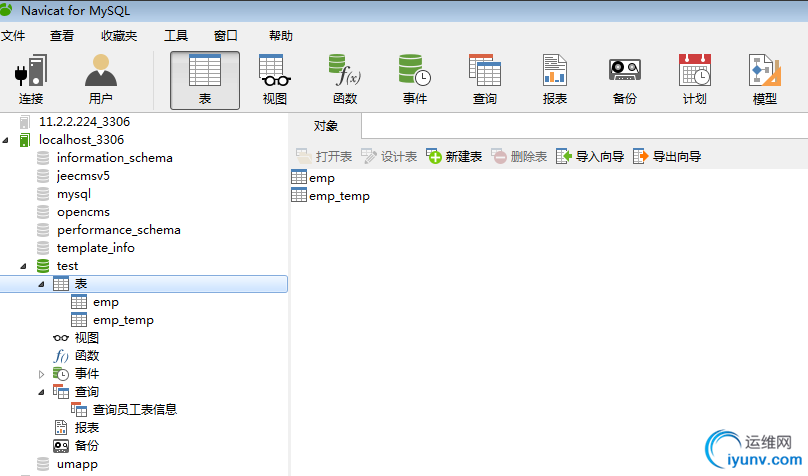Click the 删除表 (Delete Table) button
808x476 pixels.
pos(519,156)
